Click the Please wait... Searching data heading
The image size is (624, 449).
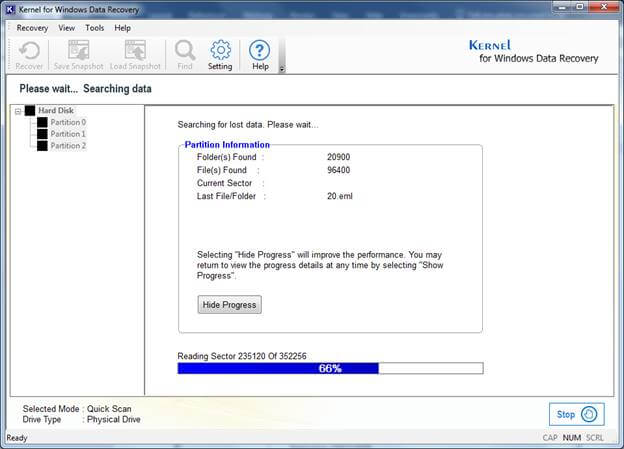[86, 88]
